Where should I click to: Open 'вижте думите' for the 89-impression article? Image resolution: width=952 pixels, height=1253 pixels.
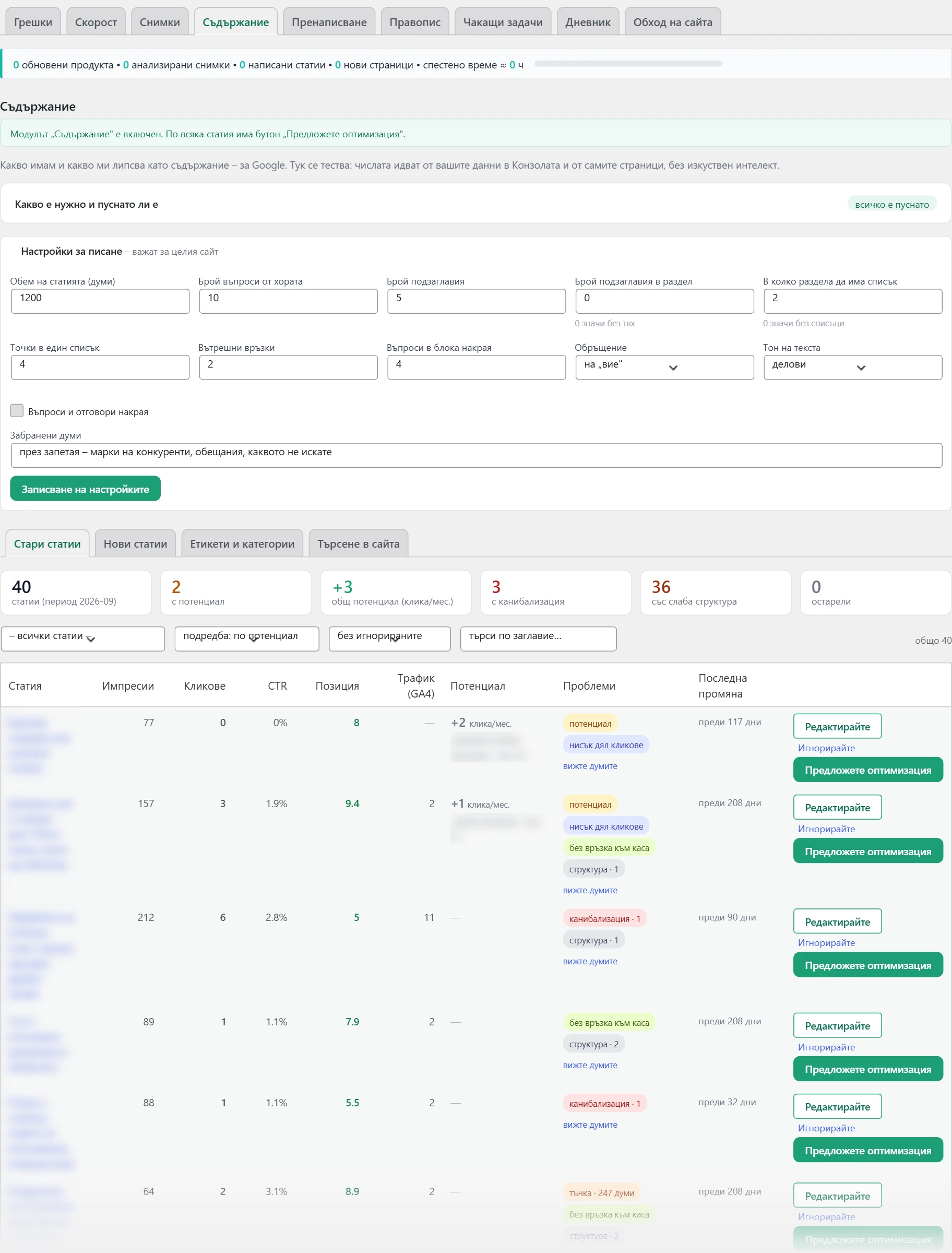coord(590,1065)
